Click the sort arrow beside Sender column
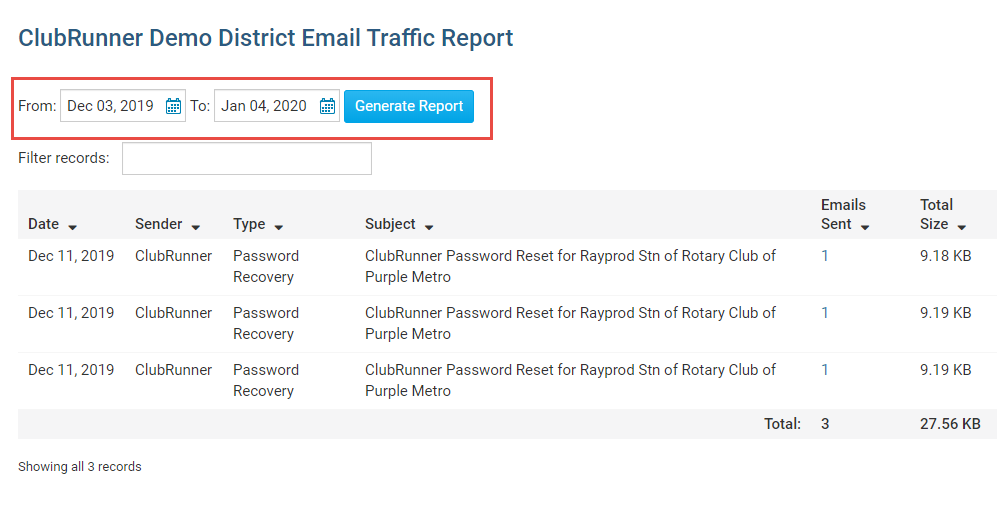998x515 pixels. (196, 227)
